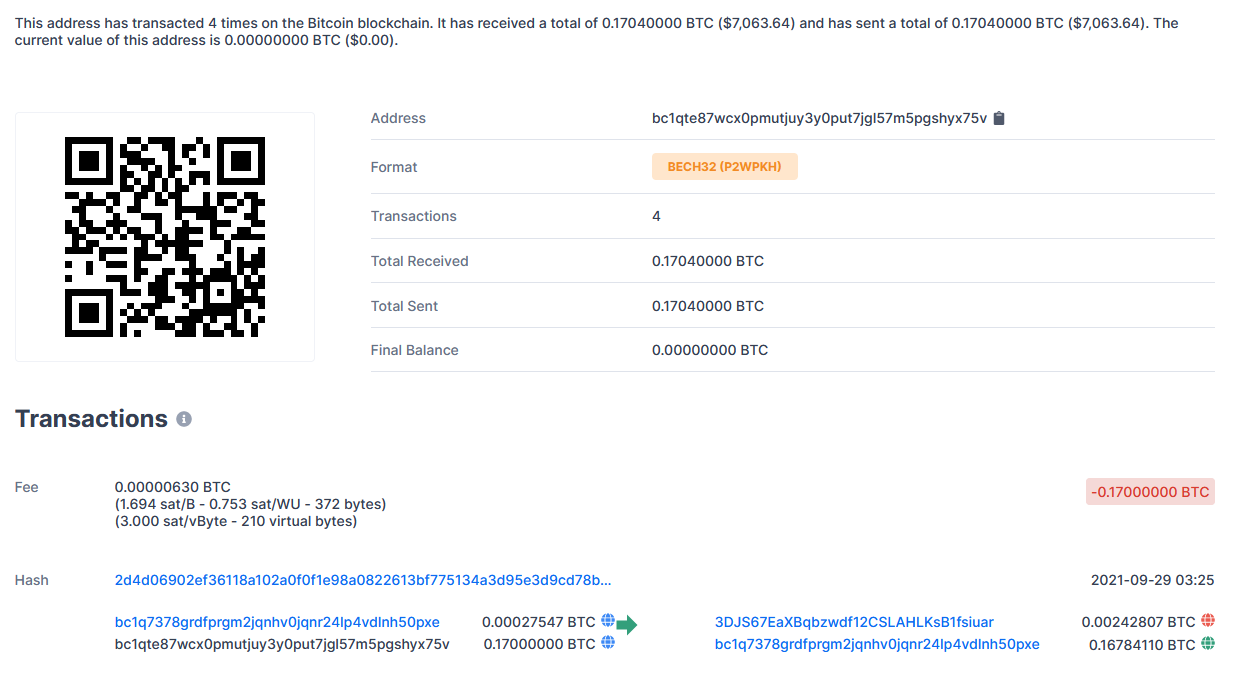Select the output amount 0.16784110 BTC
This screenshot has width=1251, height=676.
tap(1142, 645)
